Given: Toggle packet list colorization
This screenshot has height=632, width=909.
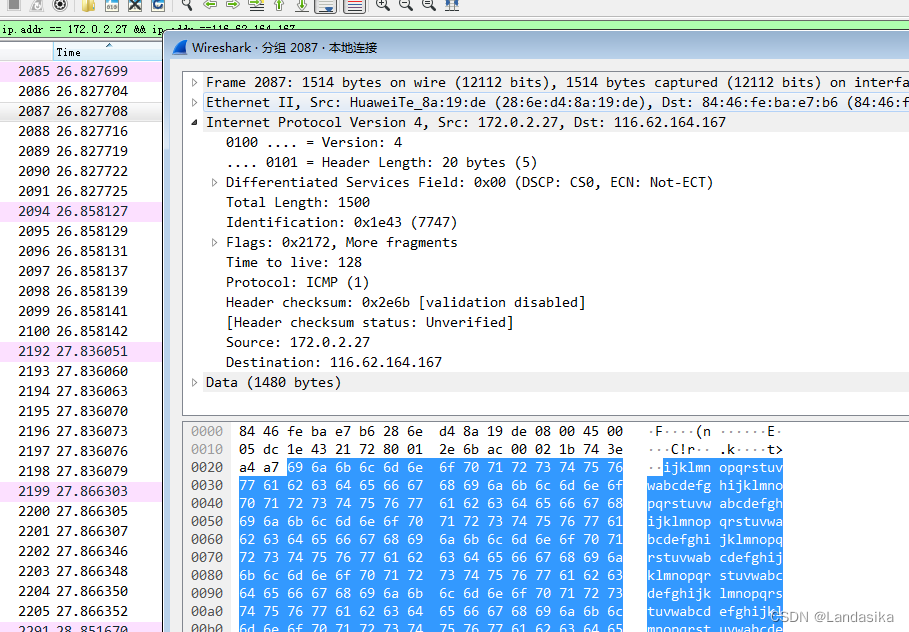Looking at the screenshot, I should tap(354, 6).
